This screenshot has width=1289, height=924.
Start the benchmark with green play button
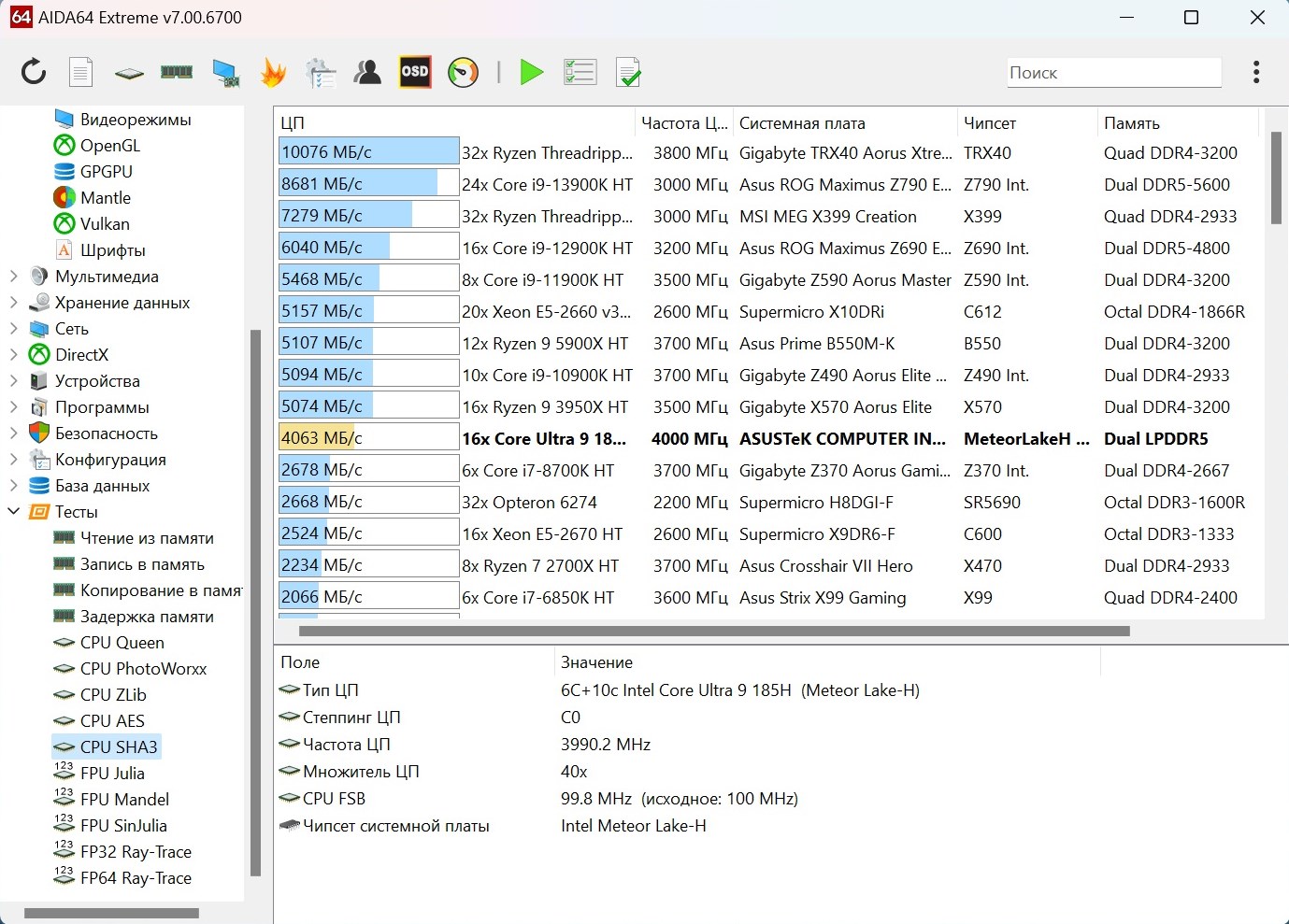click(x=532, y=72)
